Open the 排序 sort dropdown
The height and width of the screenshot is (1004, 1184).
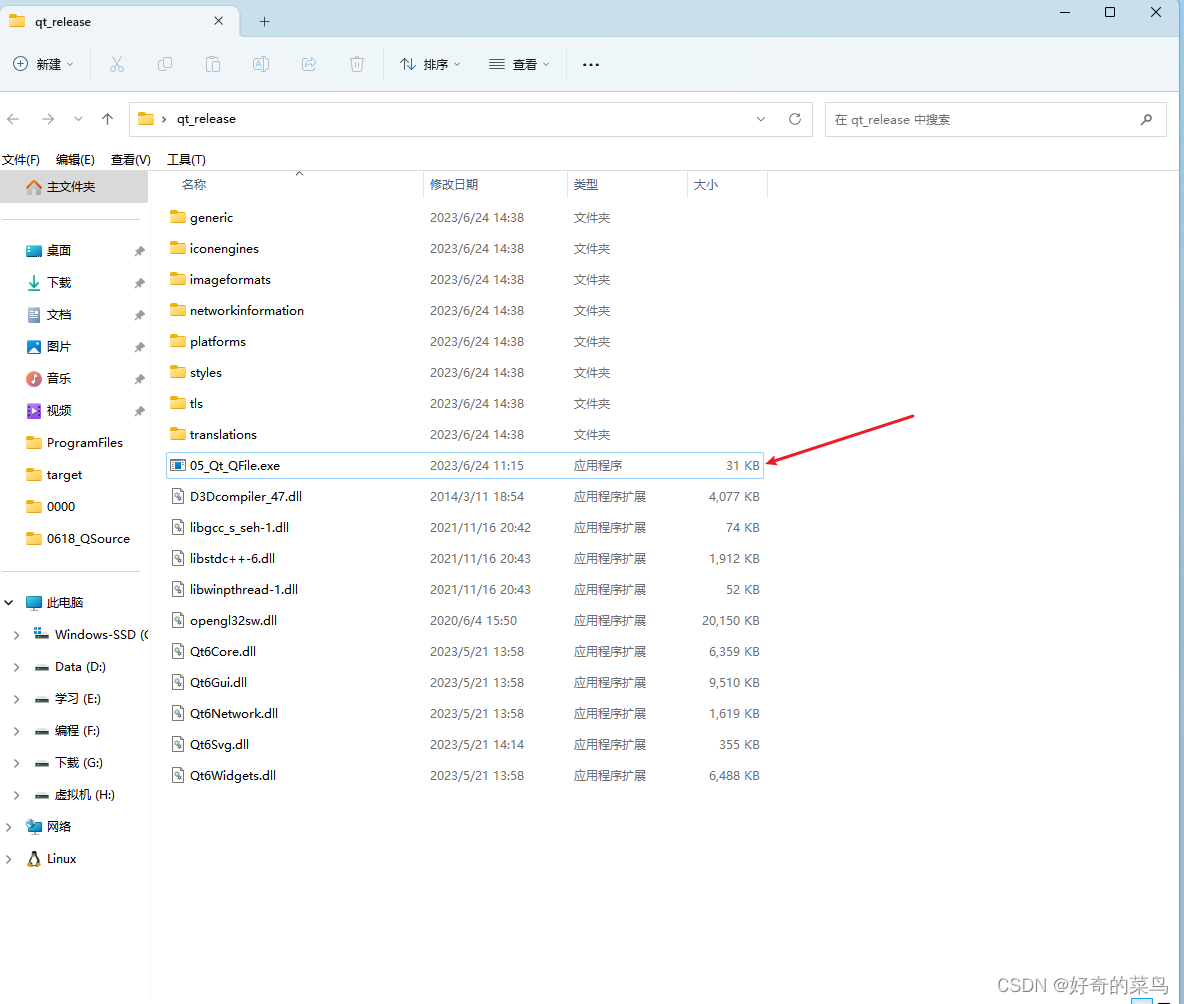click(430, 64)
